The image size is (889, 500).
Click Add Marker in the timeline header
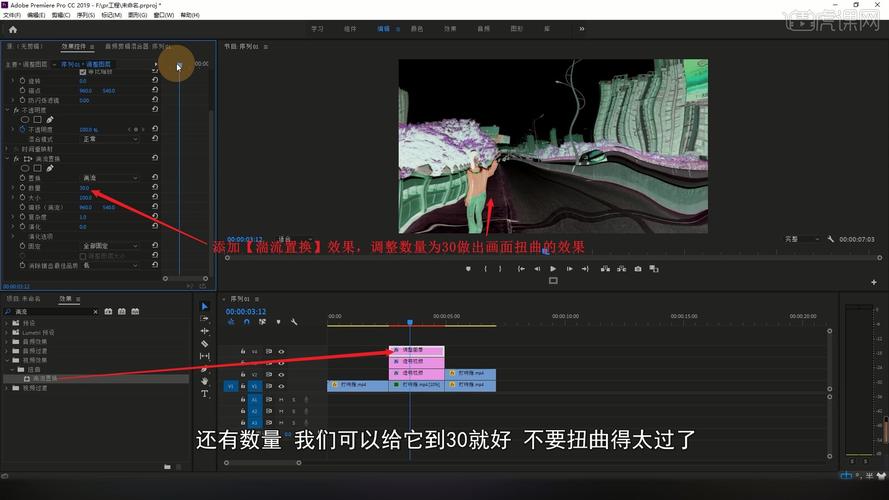point(278,322)
